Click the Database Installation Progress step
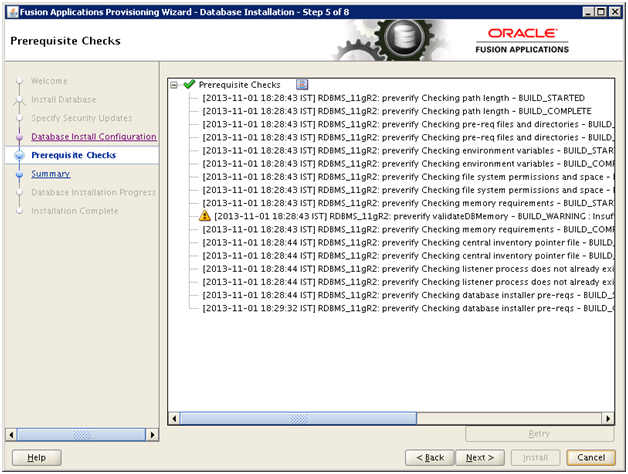This screenshot has height=474, width=628. coord(94,192)
